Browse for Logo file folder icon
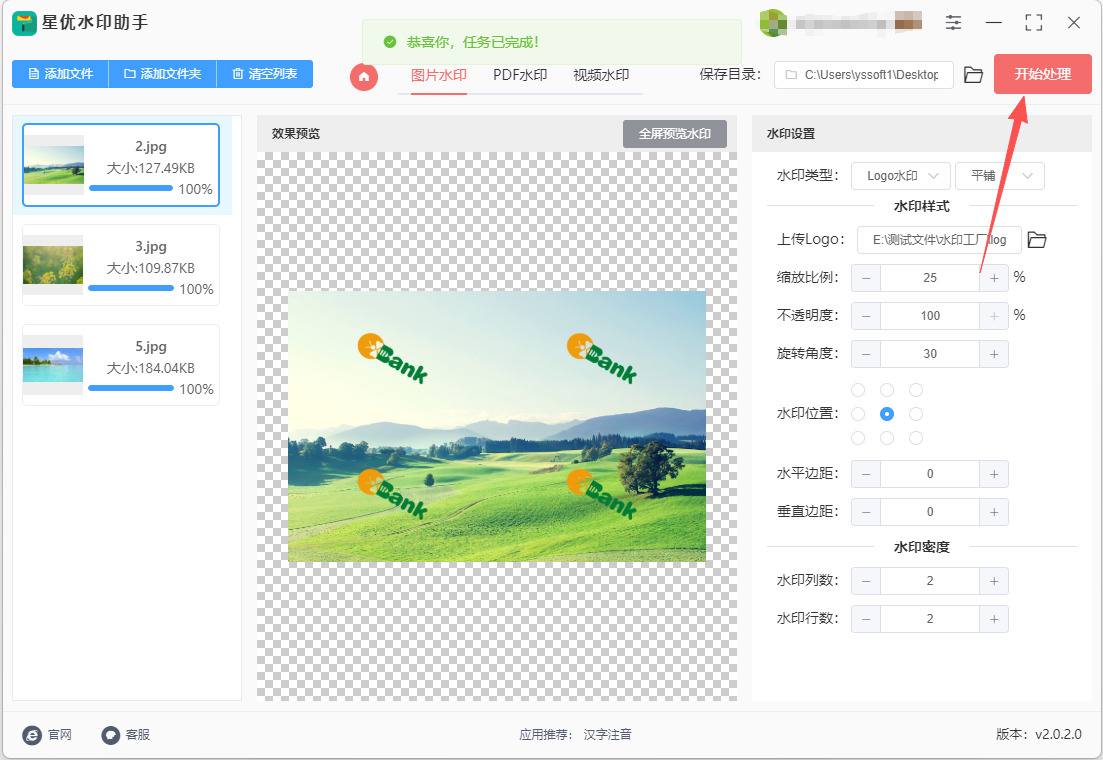1103x760 pixels. [x=1037, y=240]
